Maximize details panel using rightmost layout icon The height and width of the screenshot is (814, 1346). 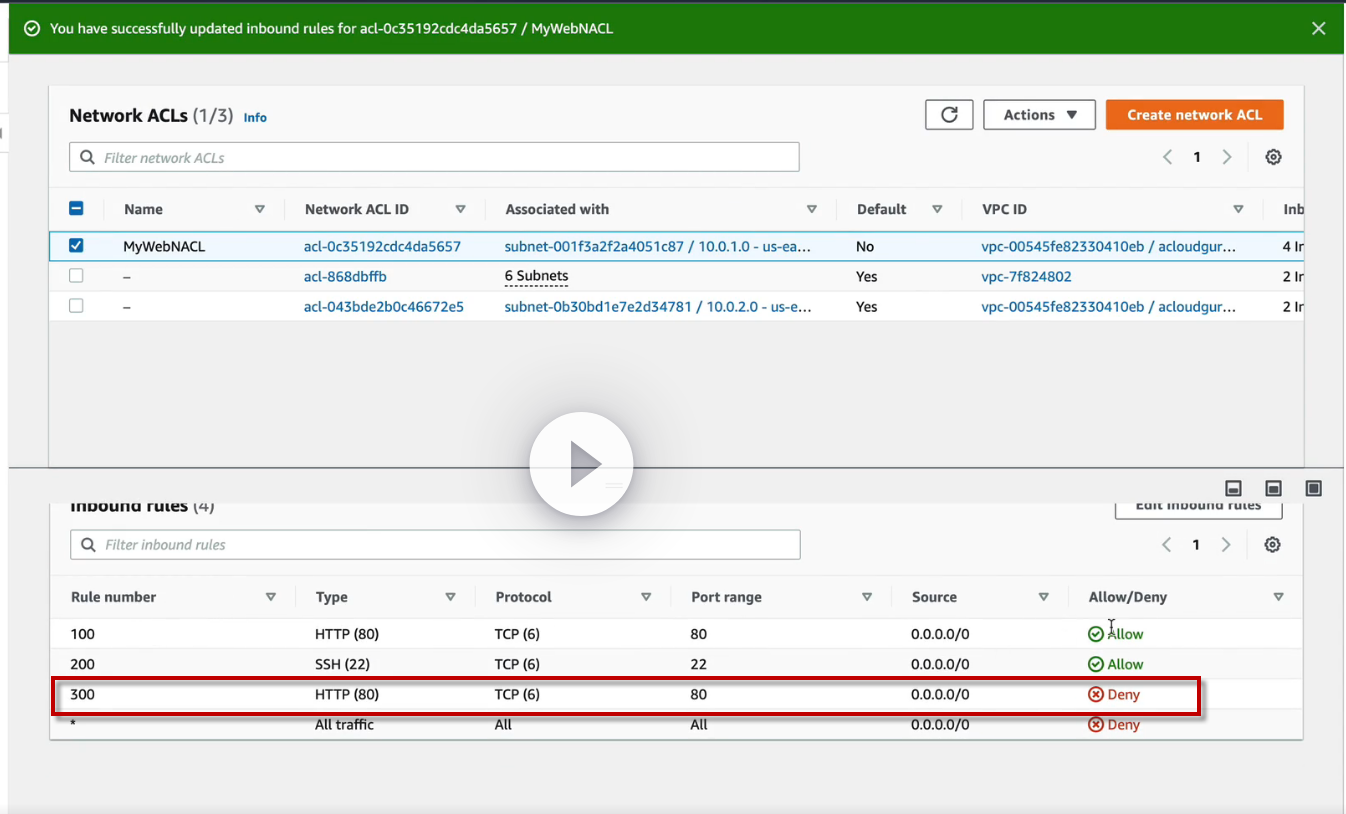click(1314, 488)
